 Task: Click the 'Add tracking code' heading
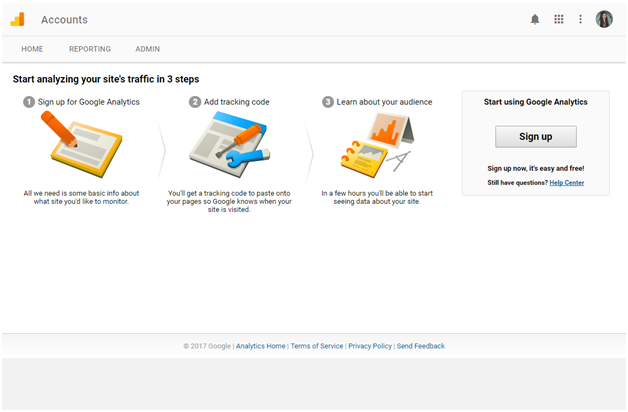[237, 102]
